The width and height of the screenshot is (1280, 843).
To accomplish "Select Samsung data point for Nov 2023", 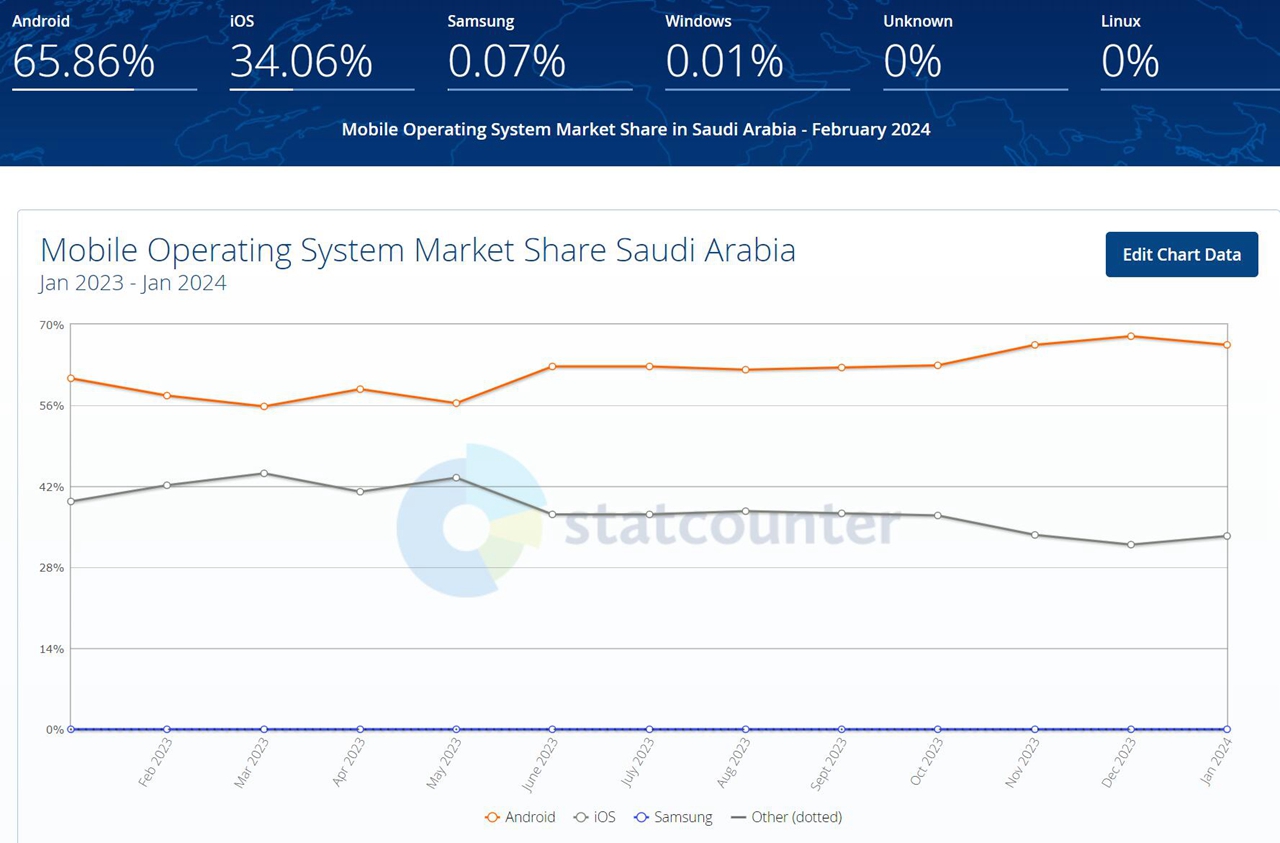I will [1035, 729].
